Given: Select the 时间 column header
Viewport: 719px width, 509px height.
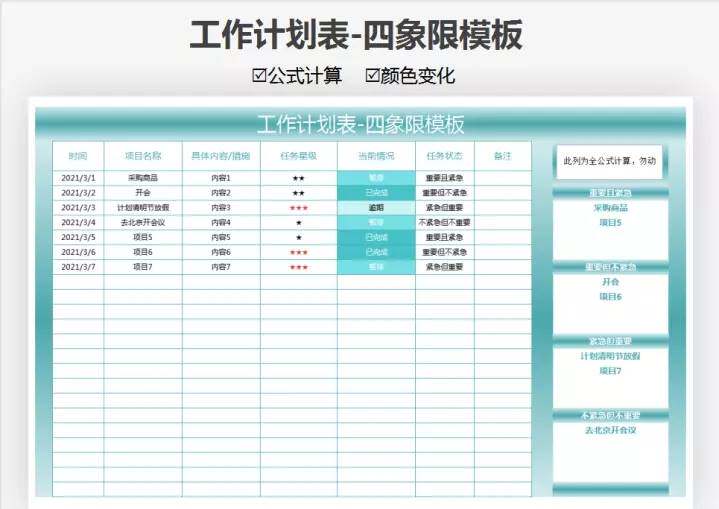Looking at the screenshot, I should pos(78,156).
